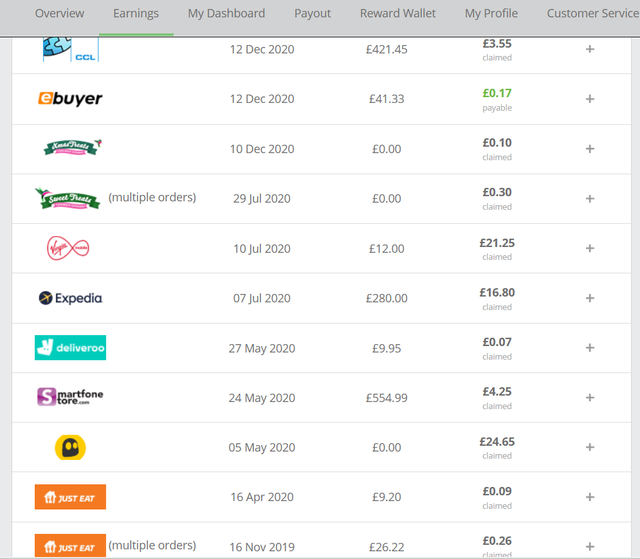Click Sweet Treats (multiple orders) label
Viewport: 640px width, 559px height.
pos(152,197)
